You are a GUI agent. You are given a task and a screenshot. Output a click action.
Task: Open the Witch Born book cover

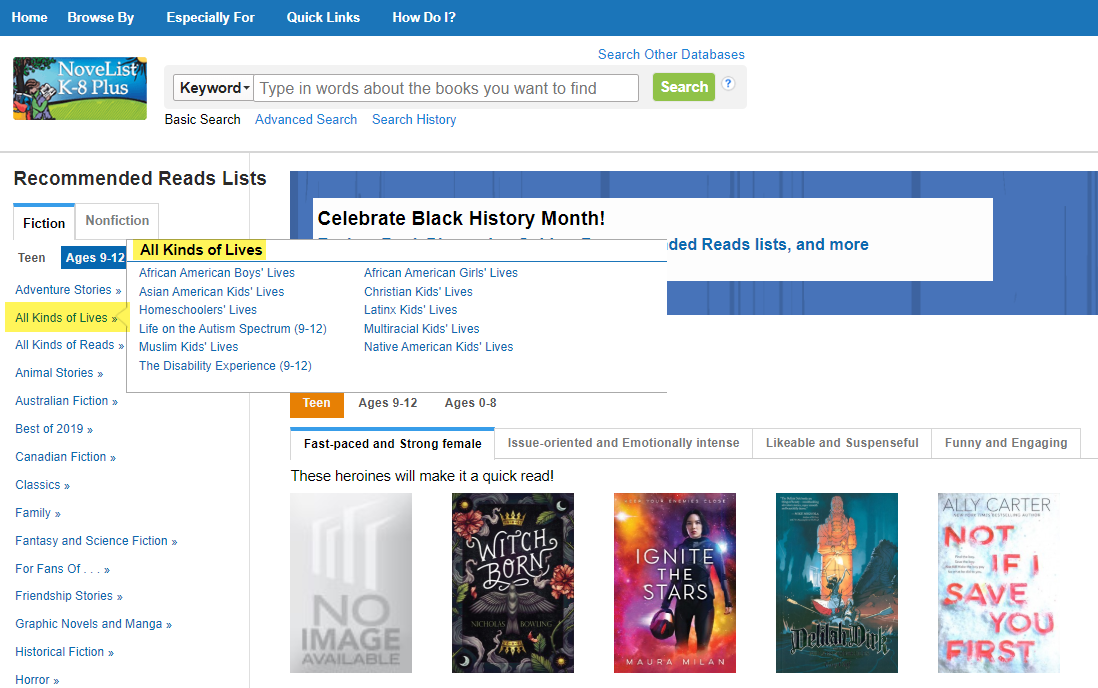tap(513, 582)
